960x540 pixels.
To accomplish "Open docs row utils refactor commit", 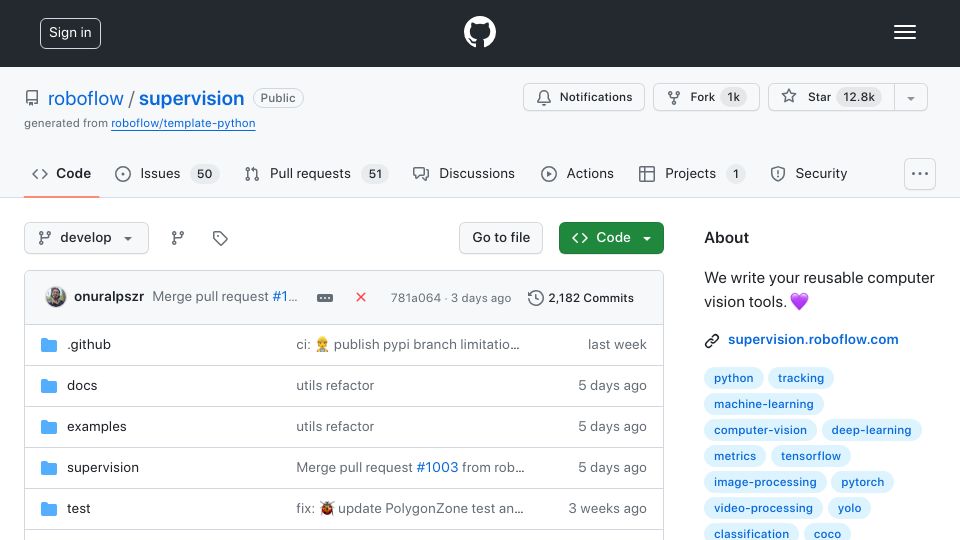I will coord(335,386).
